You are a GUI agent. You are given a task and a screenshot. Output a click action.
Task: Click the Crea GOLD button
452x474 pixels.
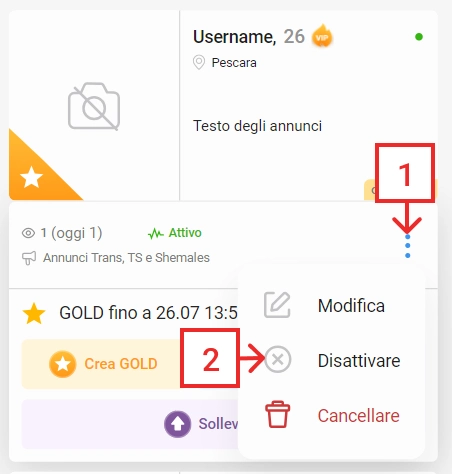103,364
